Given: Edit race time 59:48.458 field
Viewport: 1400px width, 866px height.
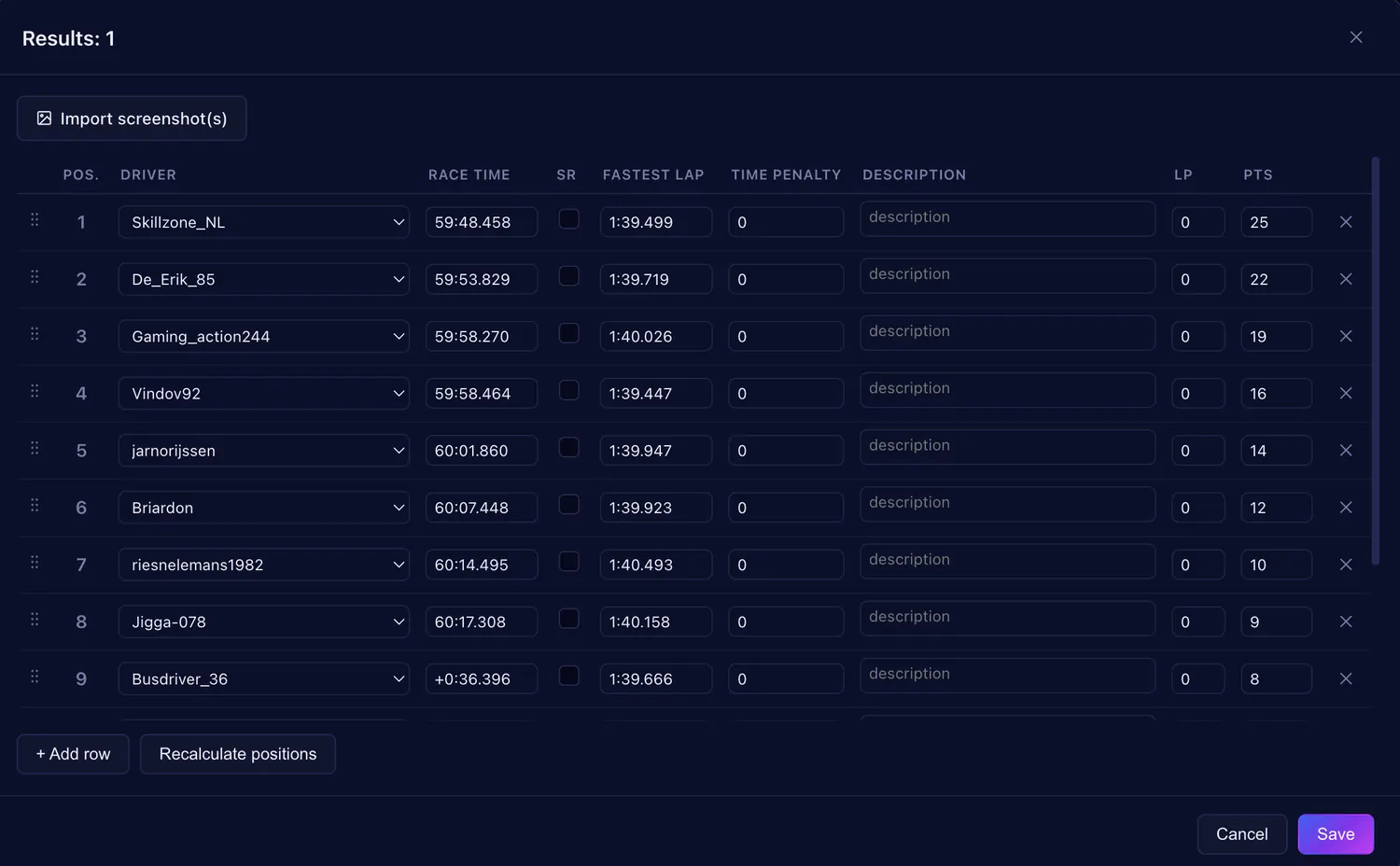Looking at the screenshot, I should pyautogui.click(x=482, y=222).
